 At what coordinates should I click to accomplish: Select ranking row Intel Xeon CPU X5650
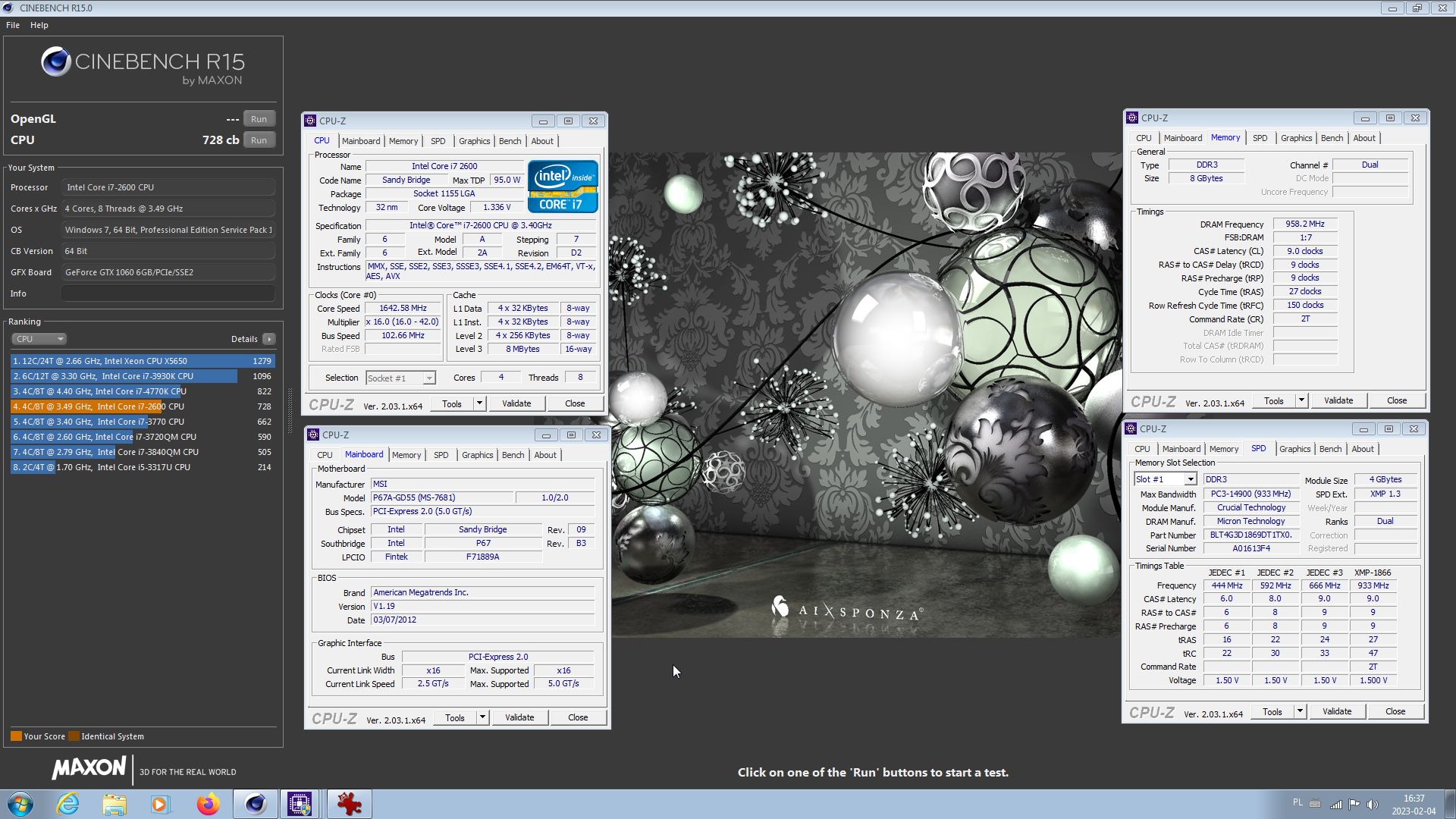[143, 361]
